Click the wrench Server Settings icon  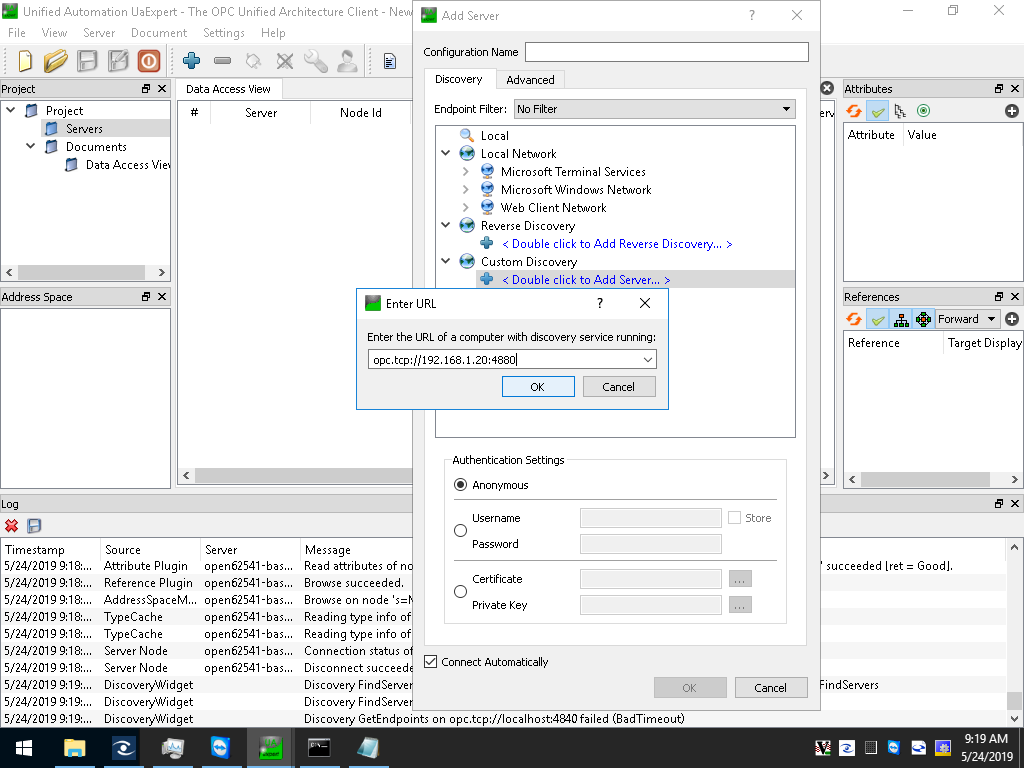316,61
